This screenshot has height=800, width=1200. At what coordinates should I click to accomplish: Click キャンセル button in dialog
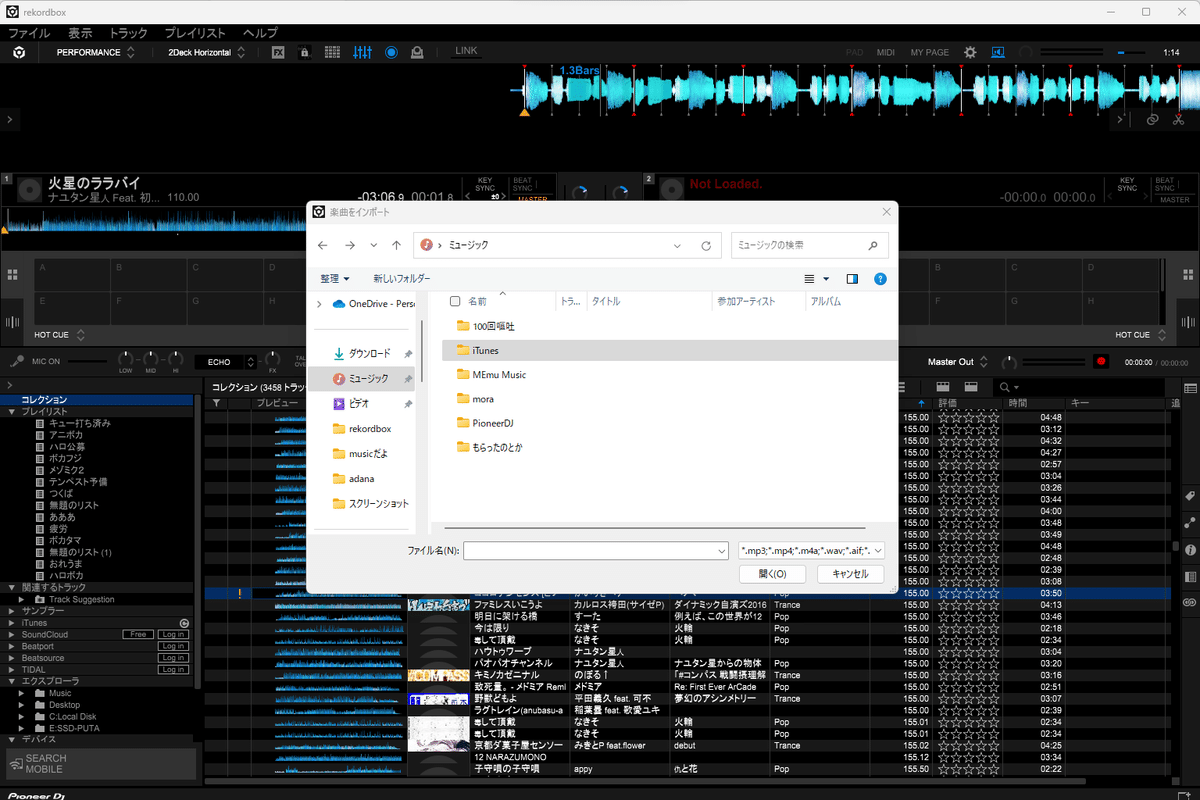click(x=850, y=574)
